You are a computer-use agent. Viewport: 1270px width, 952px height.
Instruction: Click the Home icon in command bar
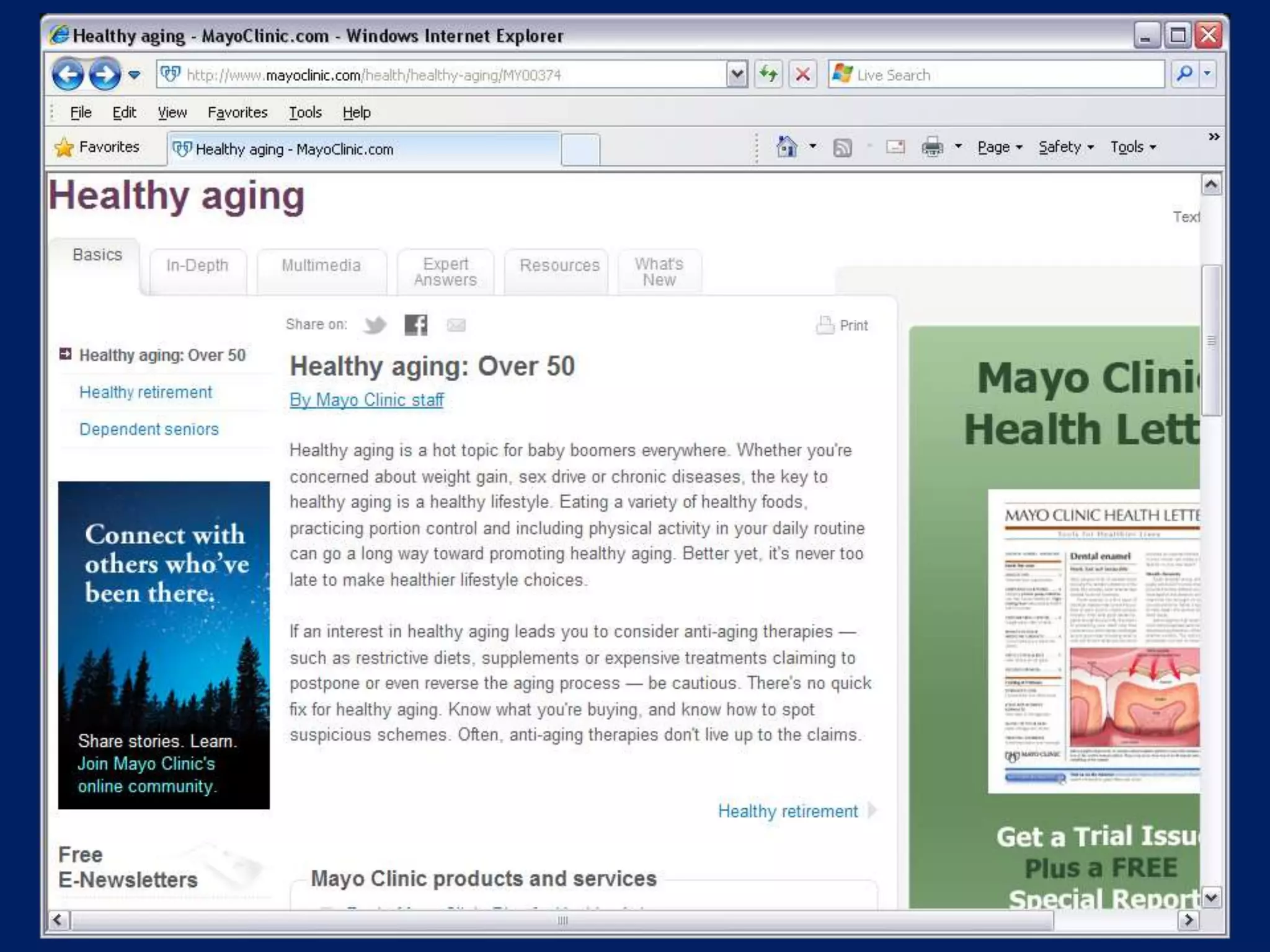click(x=786, y=148)
